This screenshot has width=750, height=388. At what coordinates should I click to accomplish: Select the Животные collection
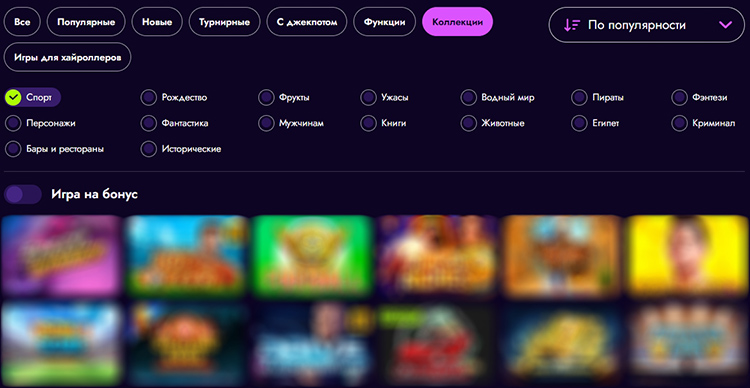point(493,123)
